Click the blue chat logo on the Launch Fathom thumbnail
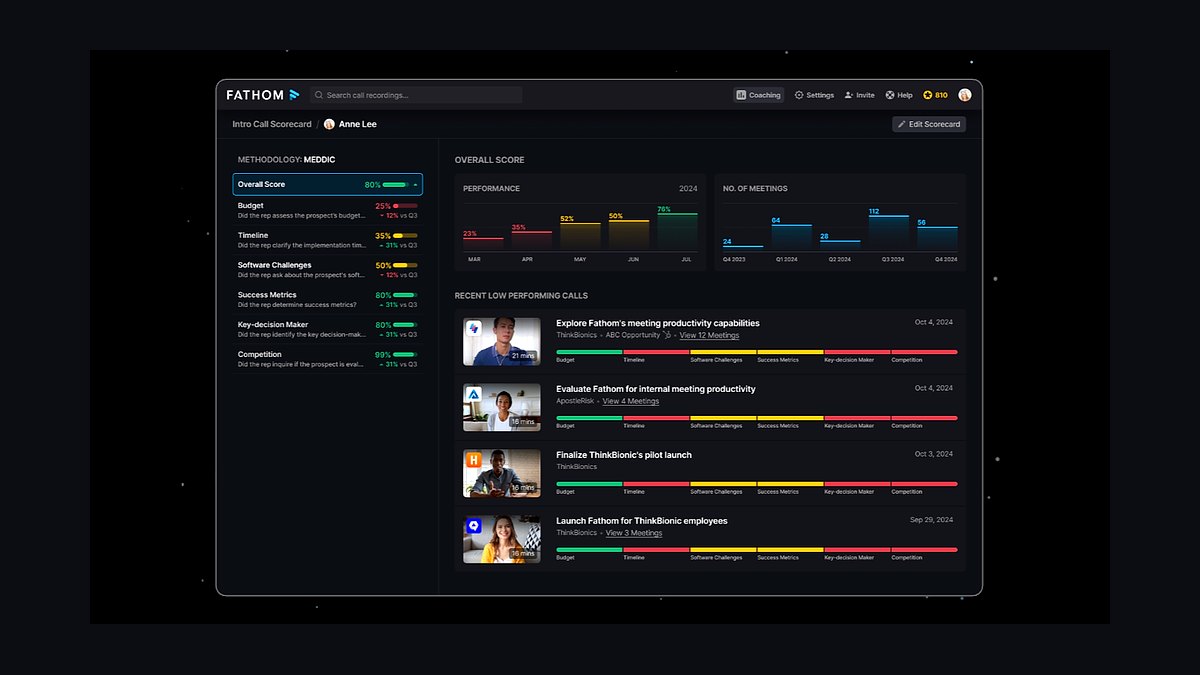 coord(474,526)
